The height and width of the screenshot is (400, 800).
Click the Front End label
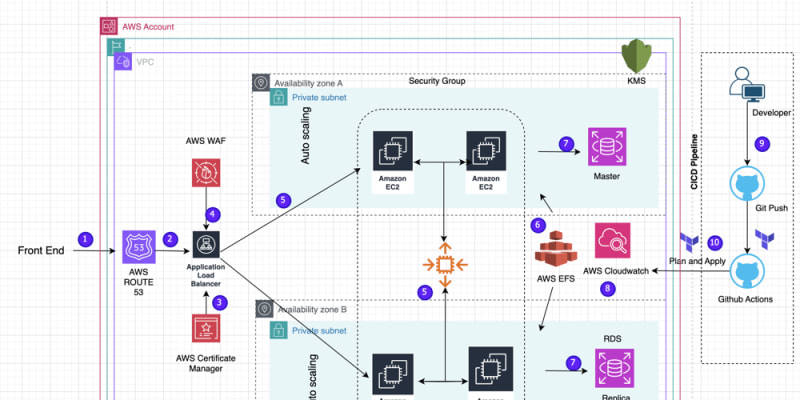(41, 251)
